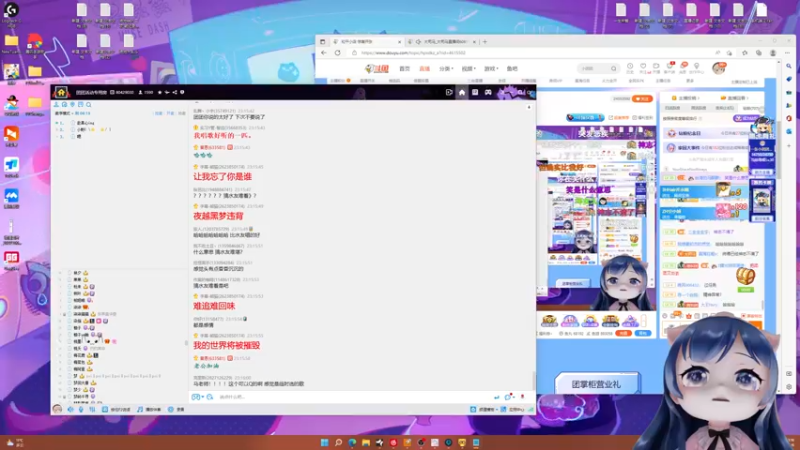Switch to the second browser tab

point(443,41)
